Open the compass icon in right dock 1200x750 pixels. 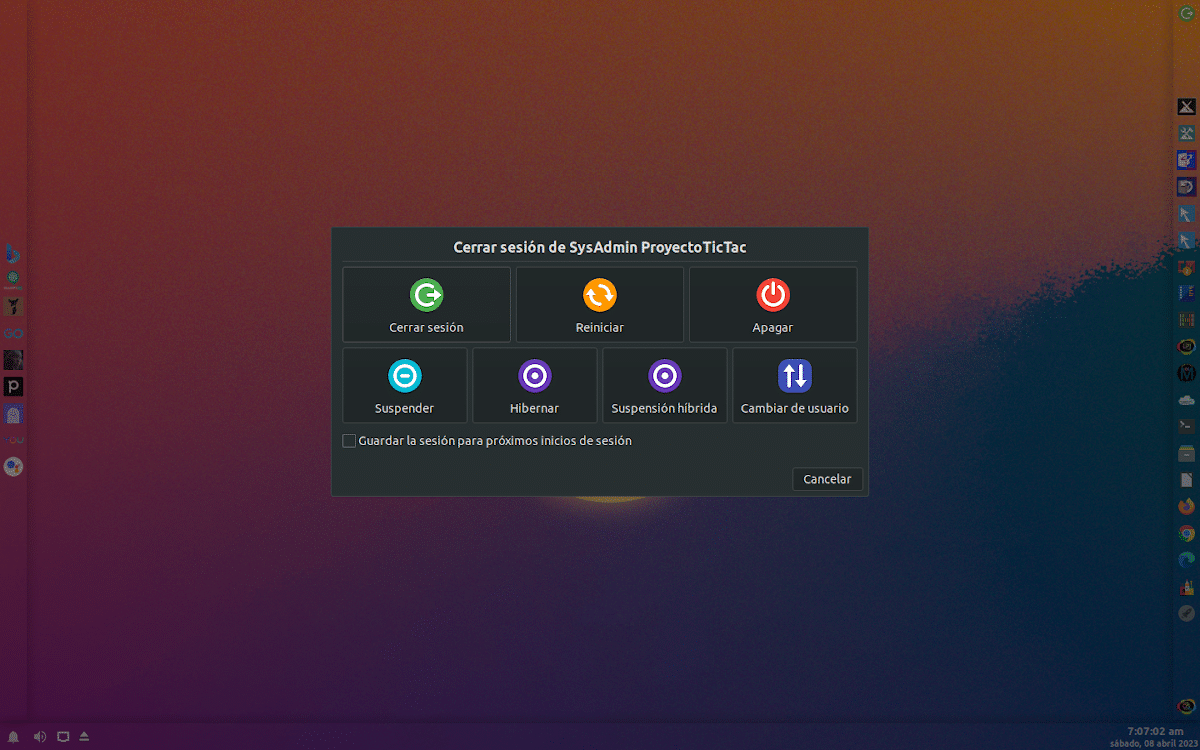coord(1187,613)
